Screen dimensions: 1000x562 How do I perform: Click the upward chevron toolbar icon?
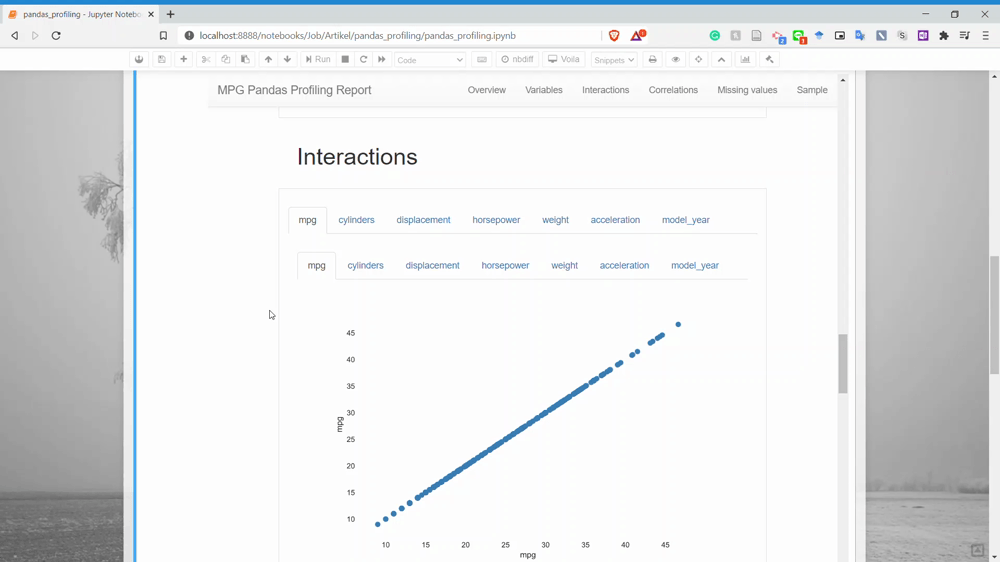tap(721, 59)
